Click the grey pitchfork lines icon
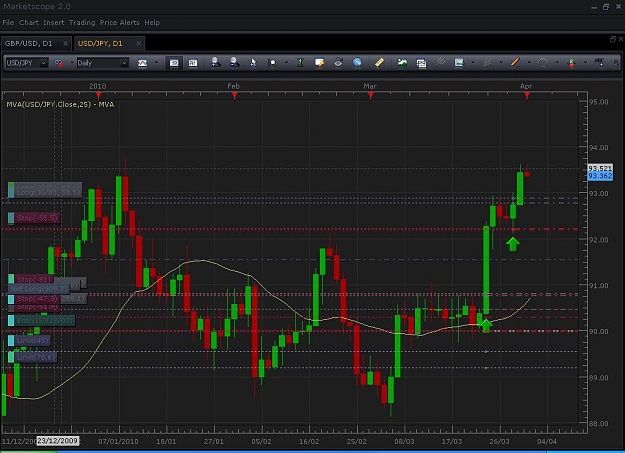The width and height of the screenshot is (625, 453). pos(440,63)
